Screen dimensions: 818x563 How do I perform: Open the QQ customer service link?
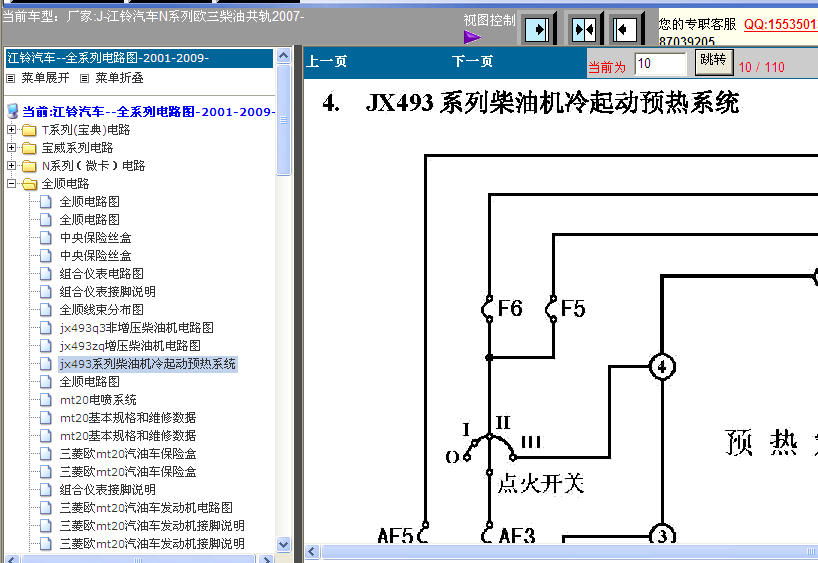click(x=781, y=25)
